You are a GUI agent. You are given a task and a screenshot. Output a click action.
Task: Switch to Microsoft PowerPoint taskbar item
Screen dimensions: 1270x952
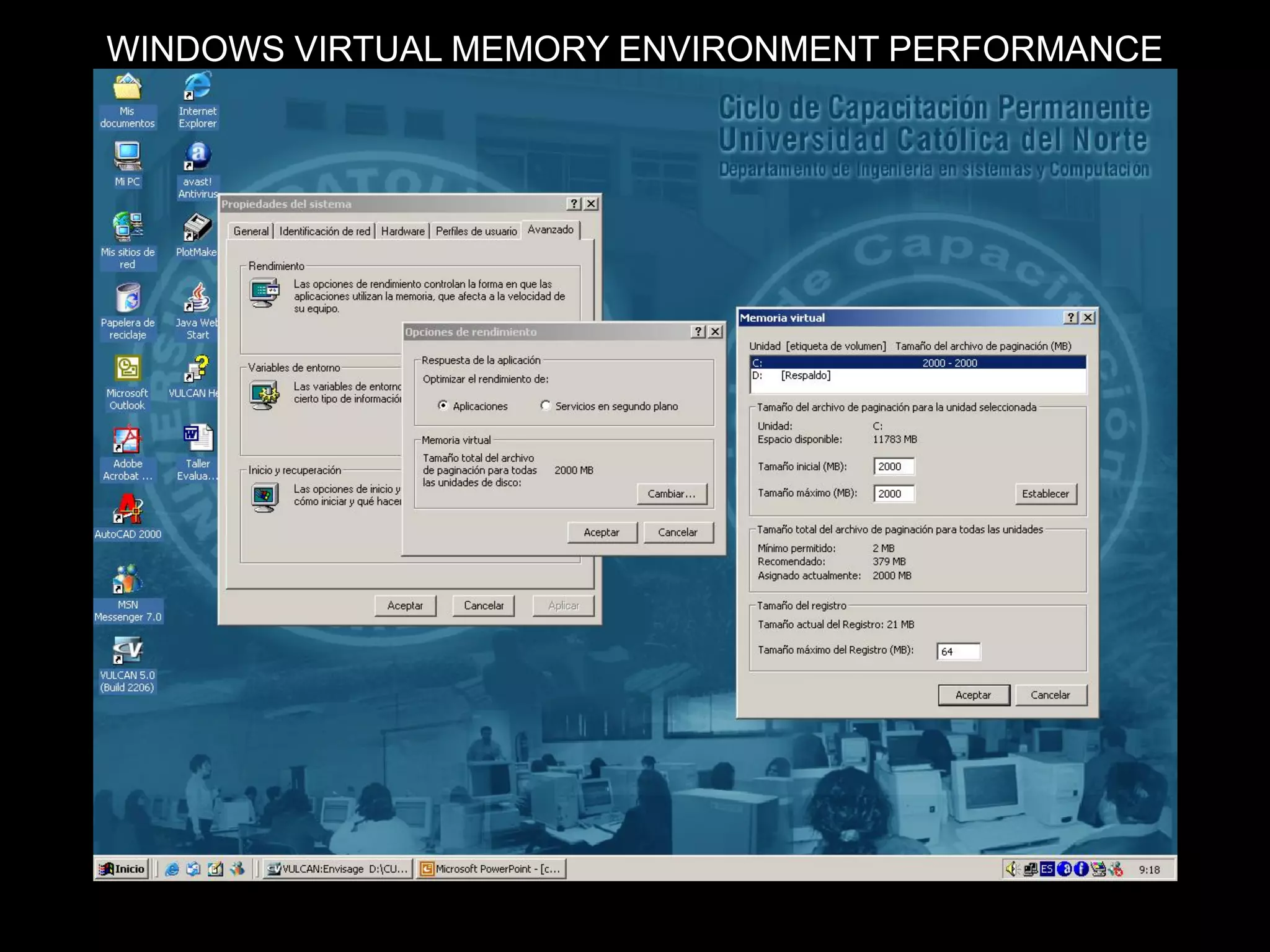(492, 869)
